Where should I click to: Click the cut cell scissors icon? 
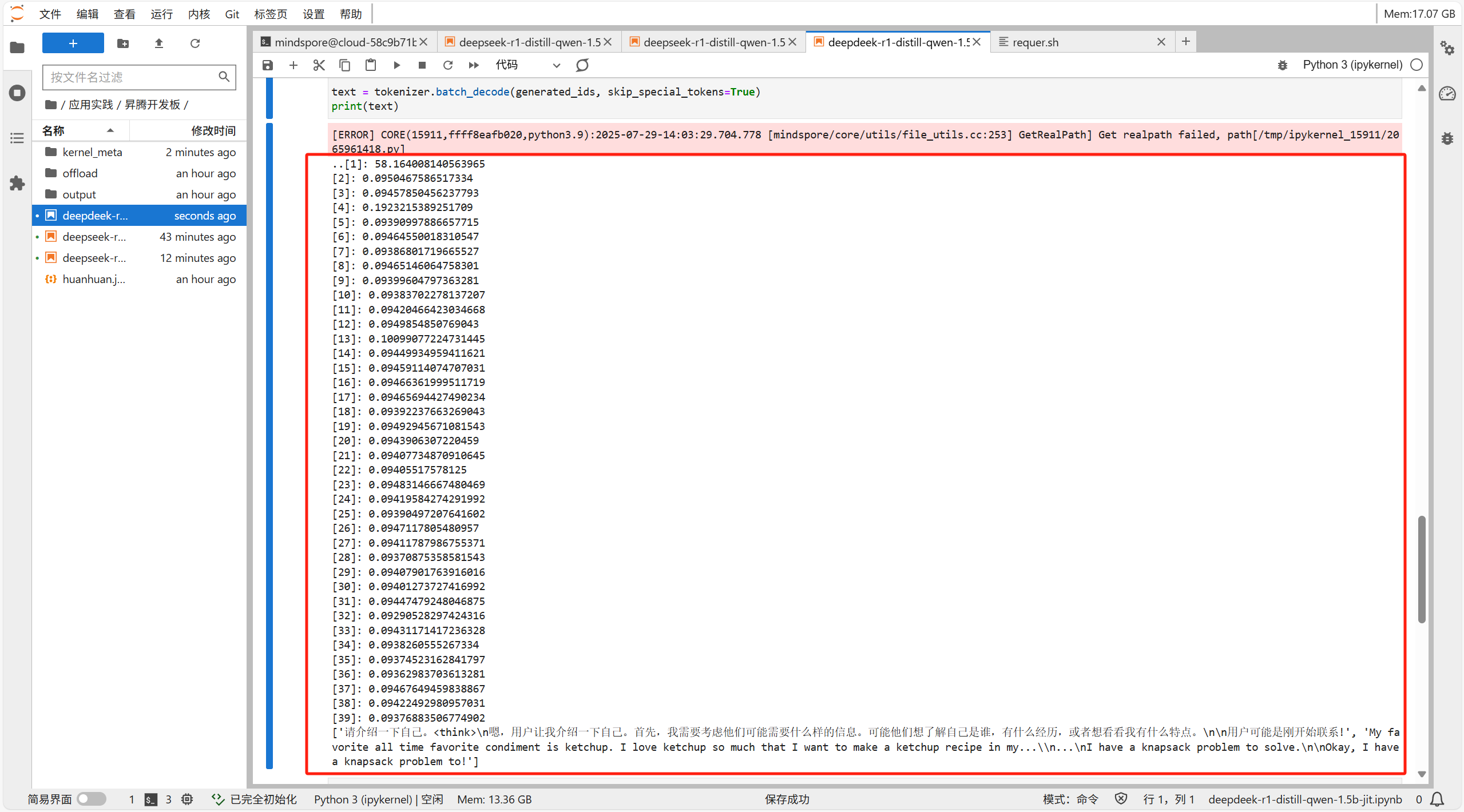click(319, 65)
